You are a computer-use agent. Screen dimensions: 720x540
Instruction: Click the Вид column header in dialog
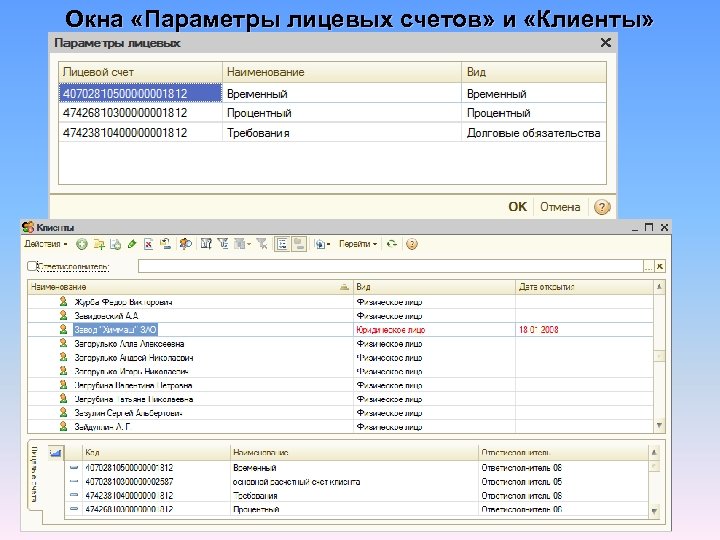[534, 72]
